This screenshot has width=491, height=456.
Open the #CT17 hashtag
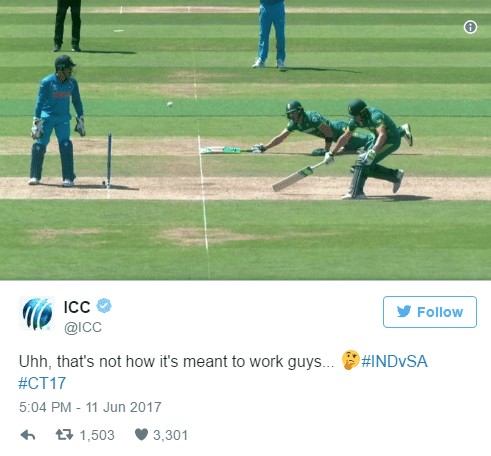point(42,383)
